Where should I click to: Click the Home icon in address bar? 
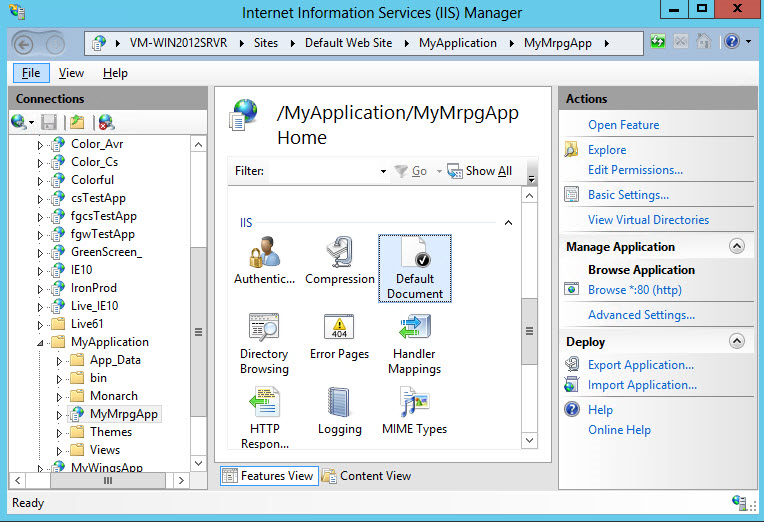703,41
